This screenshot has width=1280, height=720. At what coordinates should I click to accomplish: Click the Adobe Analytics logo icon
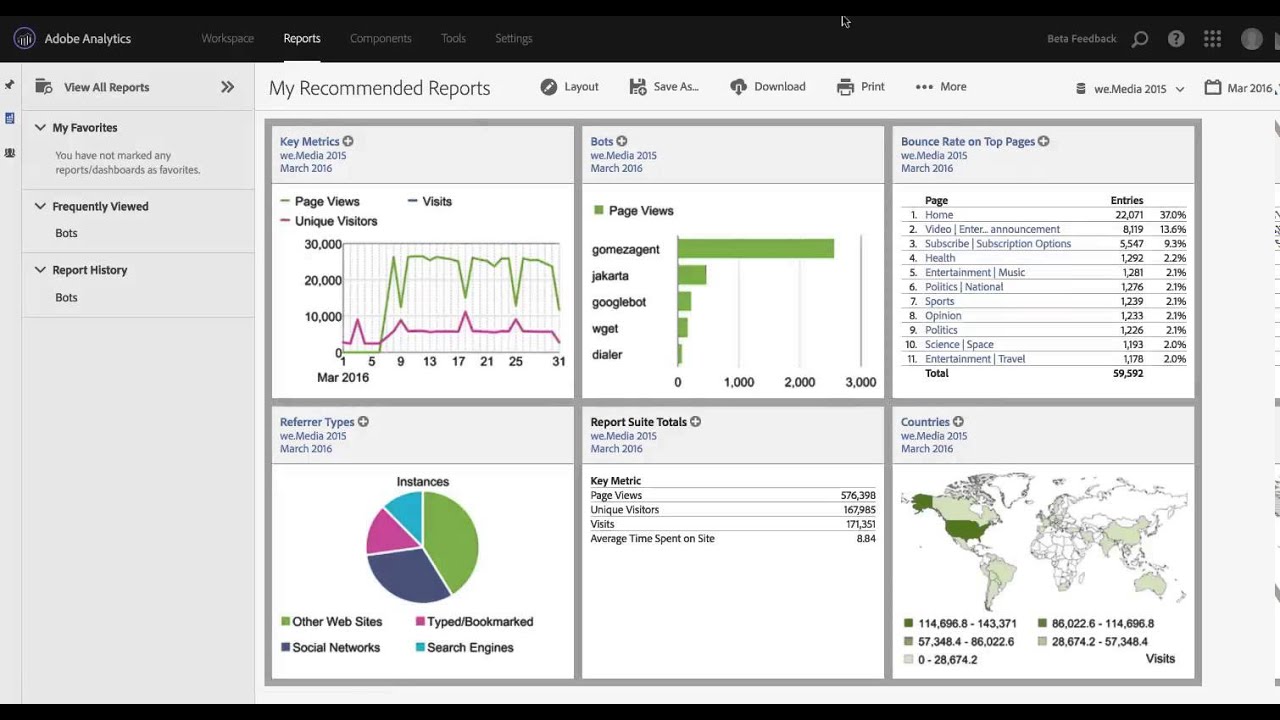pyautogui.click(x=24, y=39)
